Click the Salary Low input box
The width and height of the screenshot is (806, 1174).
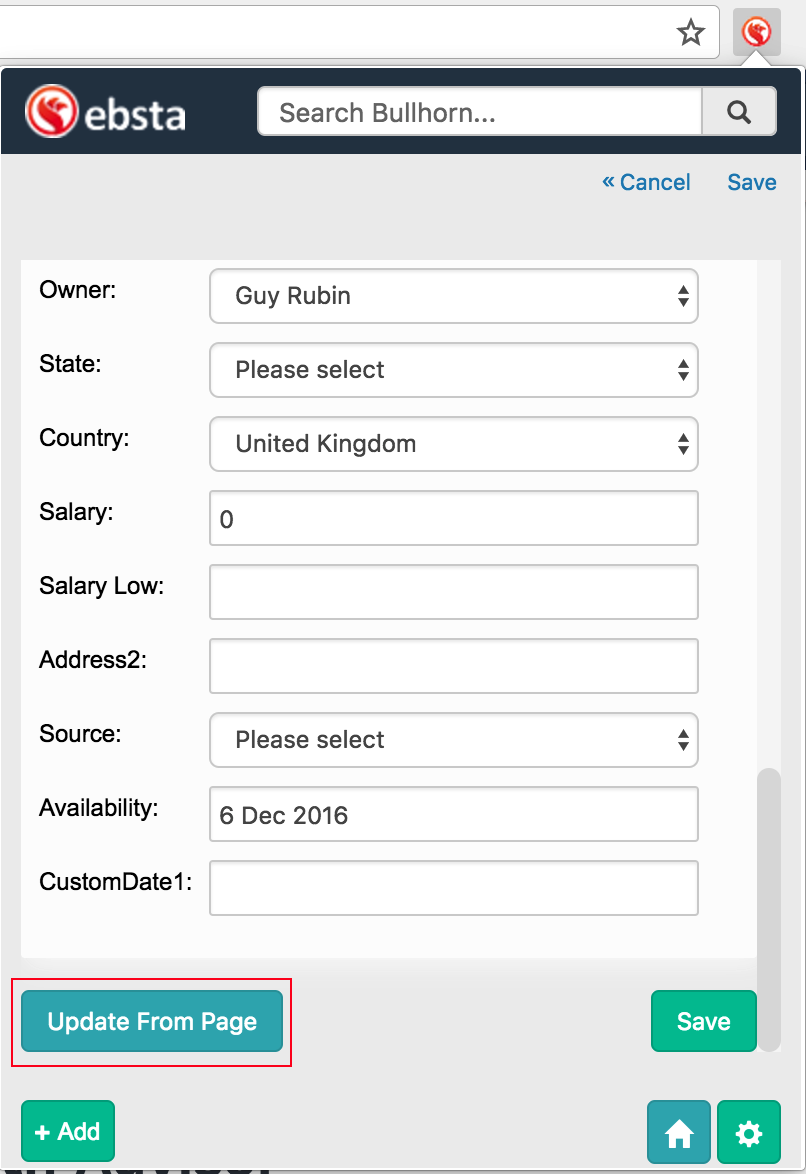pos(453,592)
